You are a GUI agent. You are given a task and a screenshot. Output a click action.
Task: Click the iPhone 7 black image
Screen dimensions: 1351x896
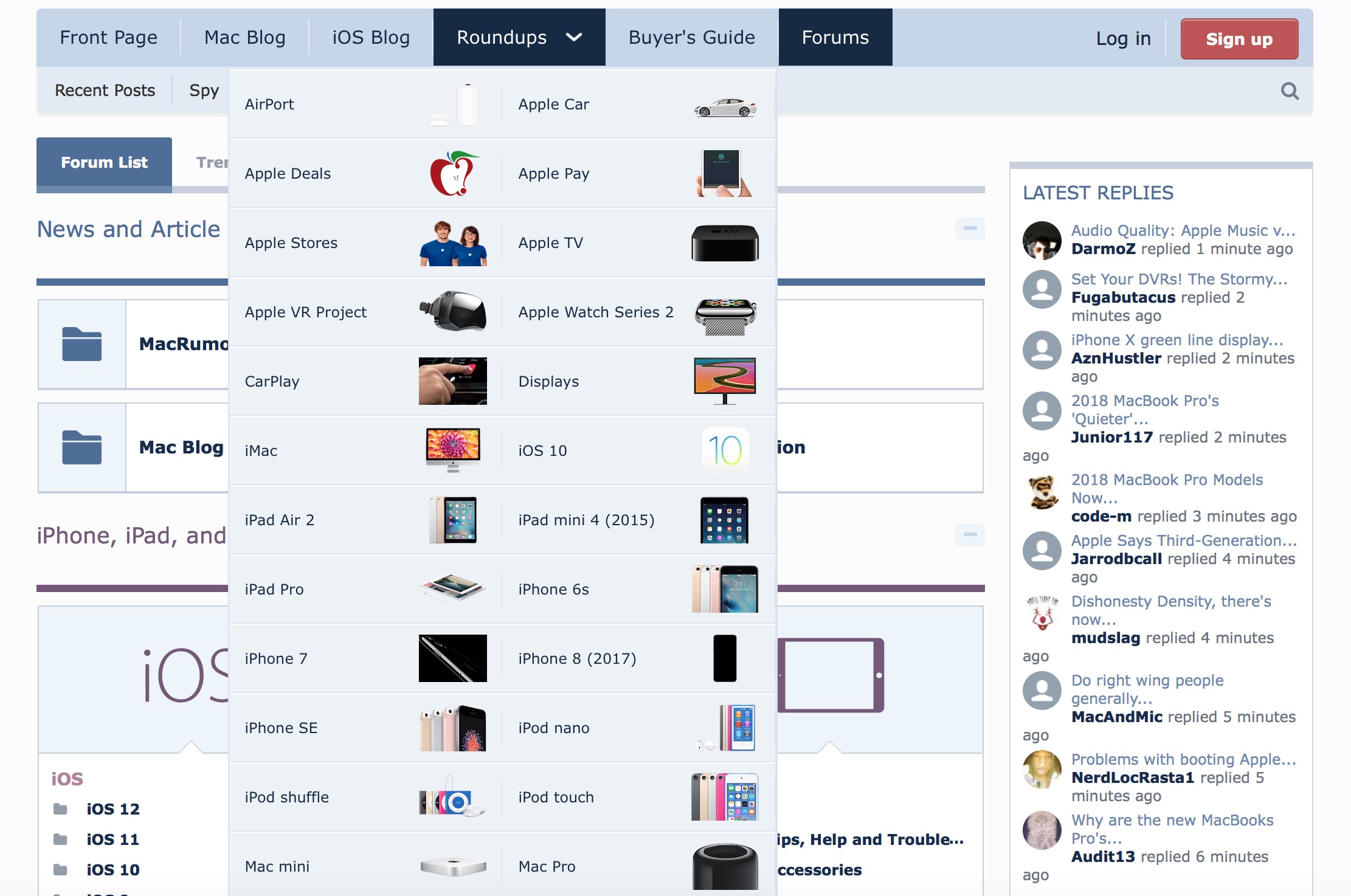[453, 658]
